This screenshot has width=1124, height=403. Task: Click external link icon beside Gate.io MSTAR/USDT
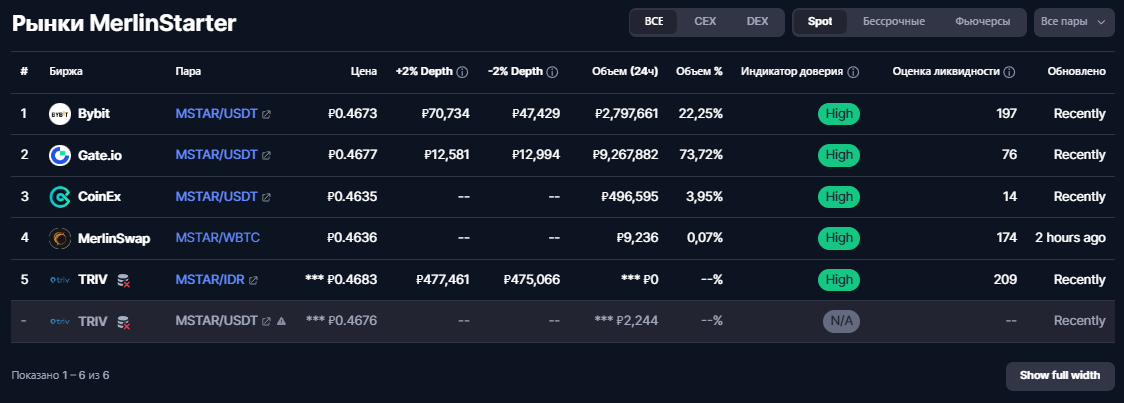pos(266,156)
